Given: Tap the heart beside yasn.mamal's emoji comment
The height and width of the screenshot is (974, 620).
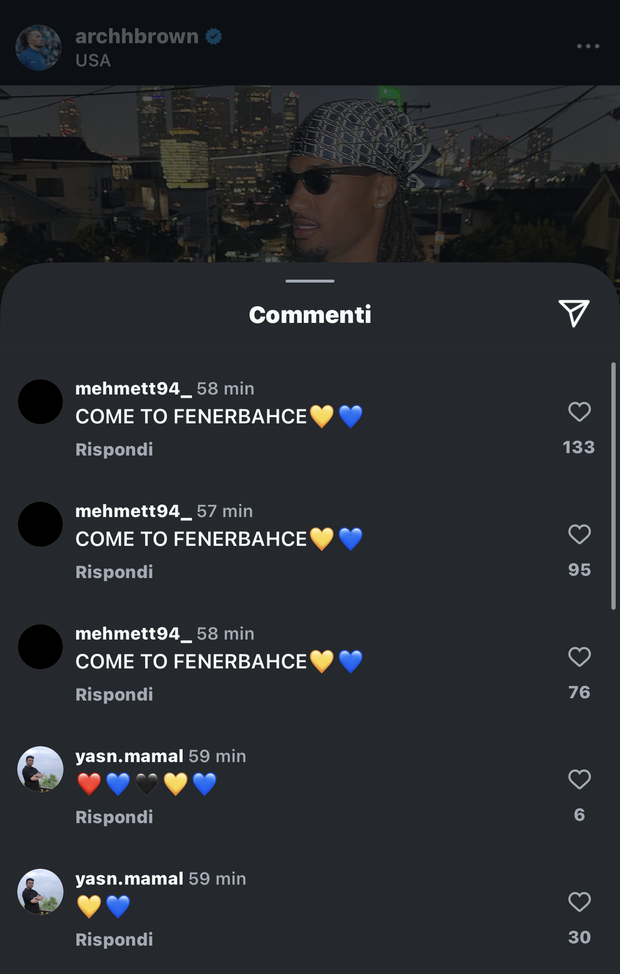Looking at the screenshot, I should tap(579, 780).
